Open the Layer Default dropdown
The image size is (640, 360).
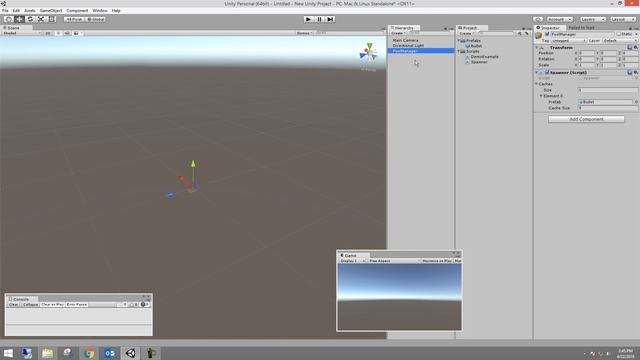coord(620,40)
